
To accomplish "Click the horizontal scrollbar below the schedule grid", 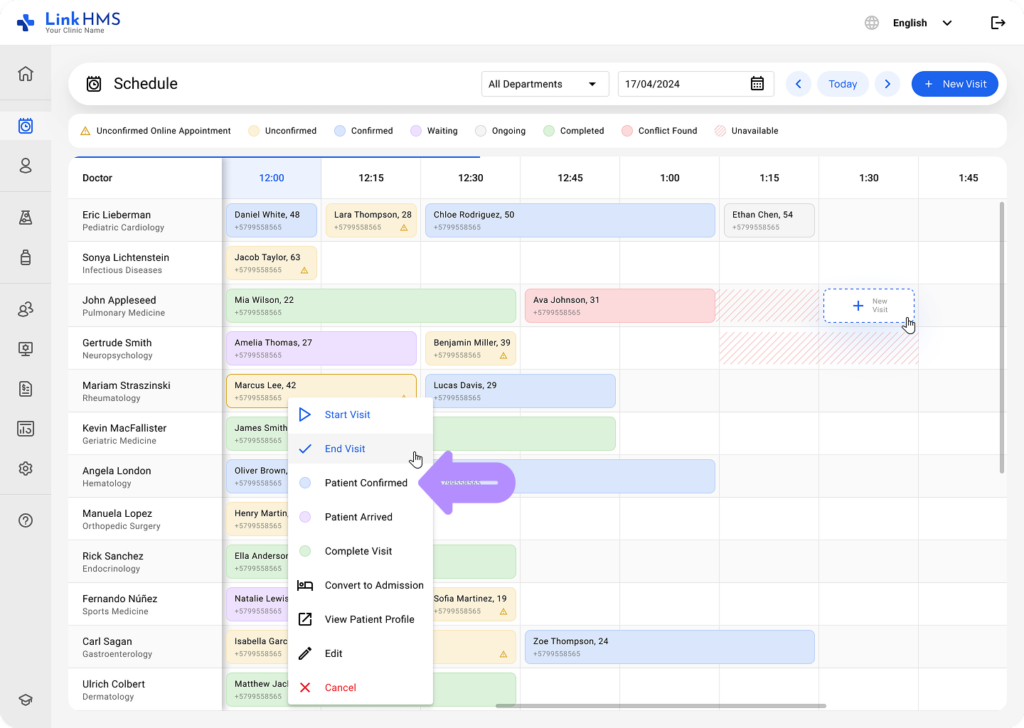I will pos(660,706).
